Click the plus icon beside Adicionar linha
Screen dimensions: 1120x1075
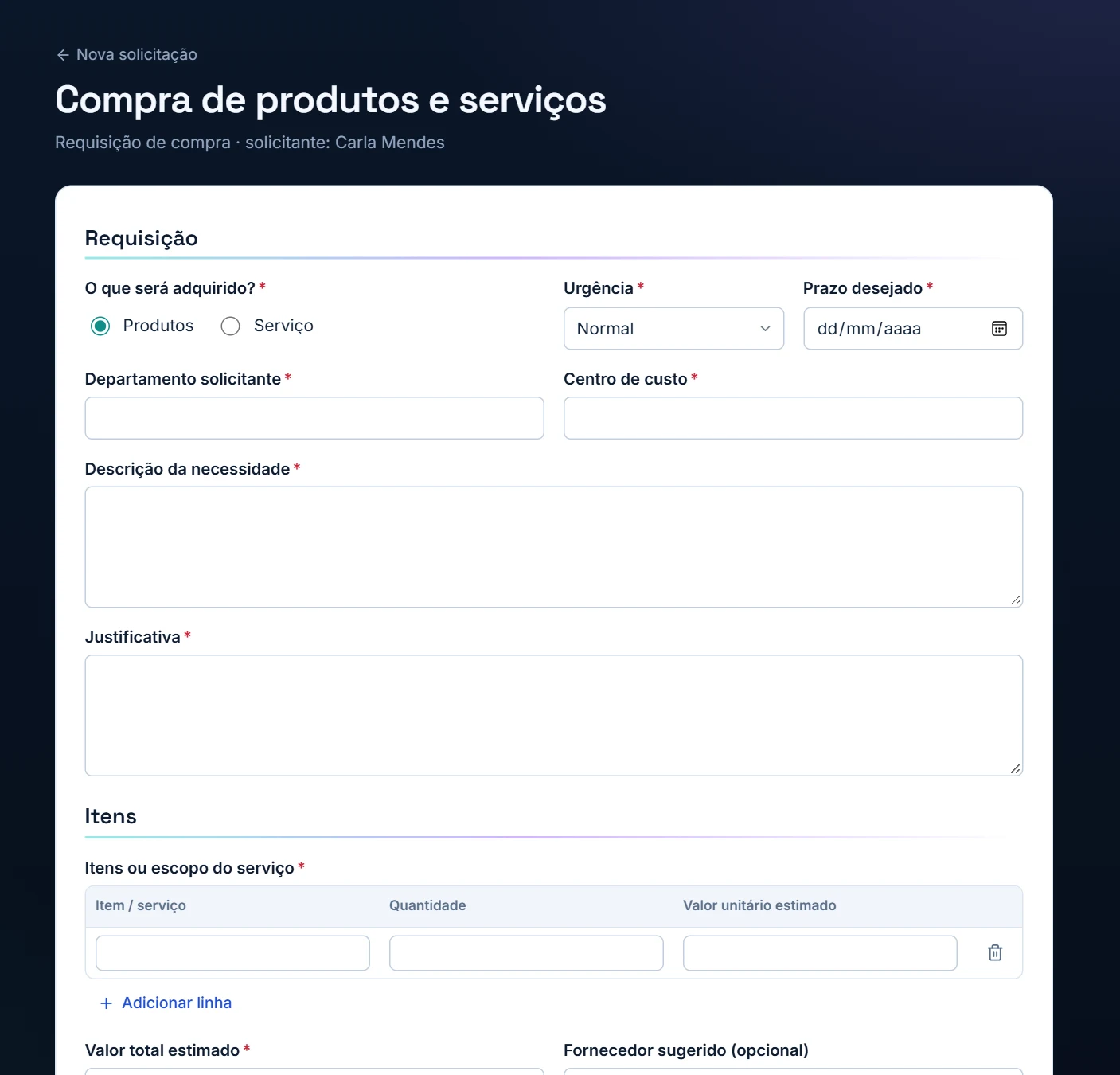(x=106, y=1003)
